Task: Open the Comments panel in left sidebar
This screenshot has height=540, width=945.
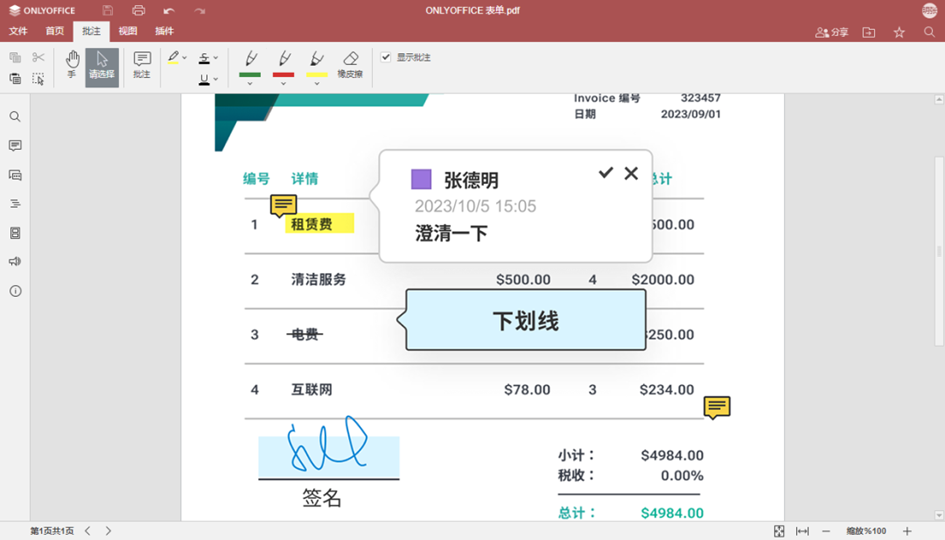Action: point(15,146)
